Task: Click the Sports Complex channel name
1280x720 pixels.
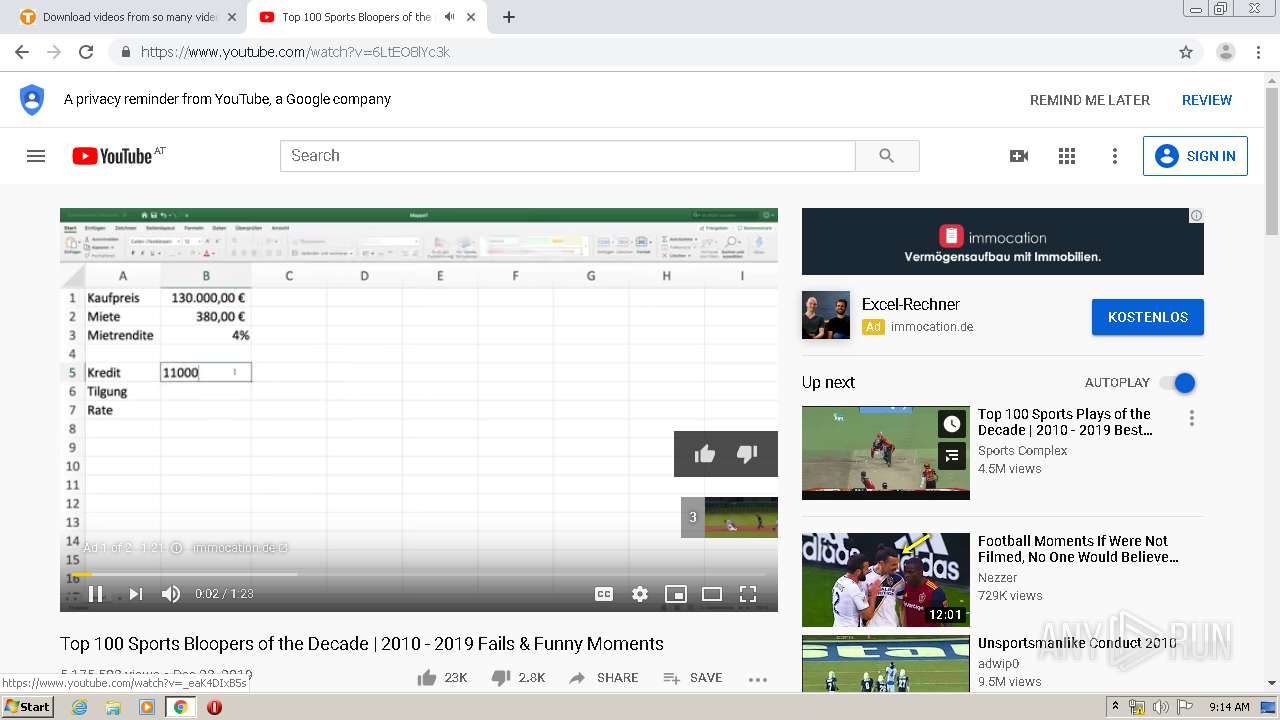Action: pos(1023,451)
